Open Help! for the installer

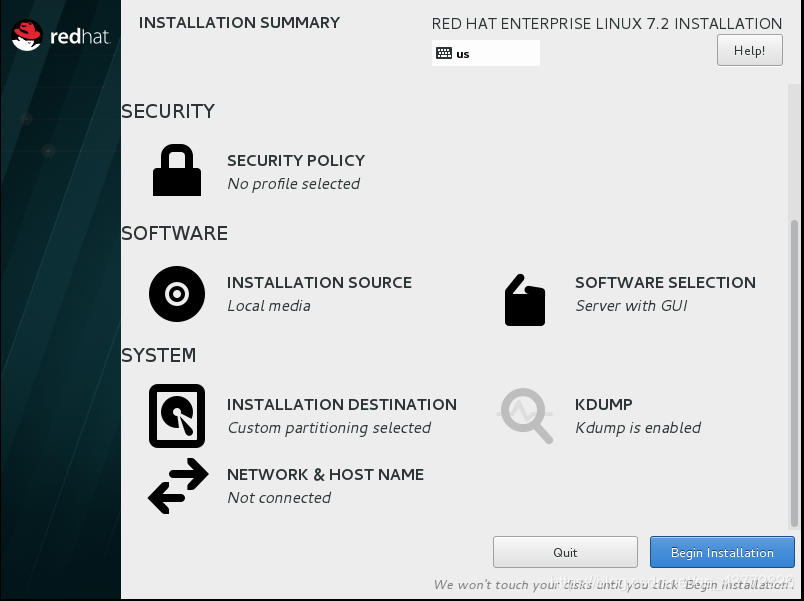750,50
